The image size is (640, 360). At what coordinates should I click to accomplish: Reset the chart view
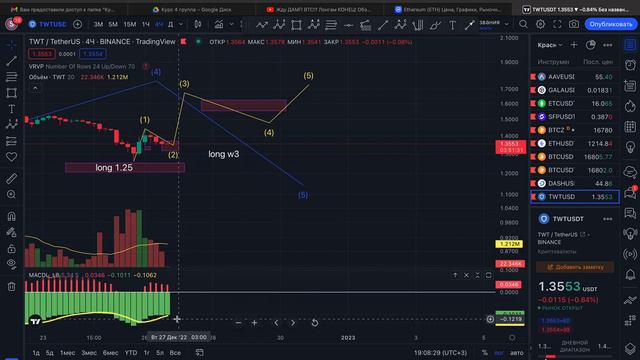tap(315, 323)
